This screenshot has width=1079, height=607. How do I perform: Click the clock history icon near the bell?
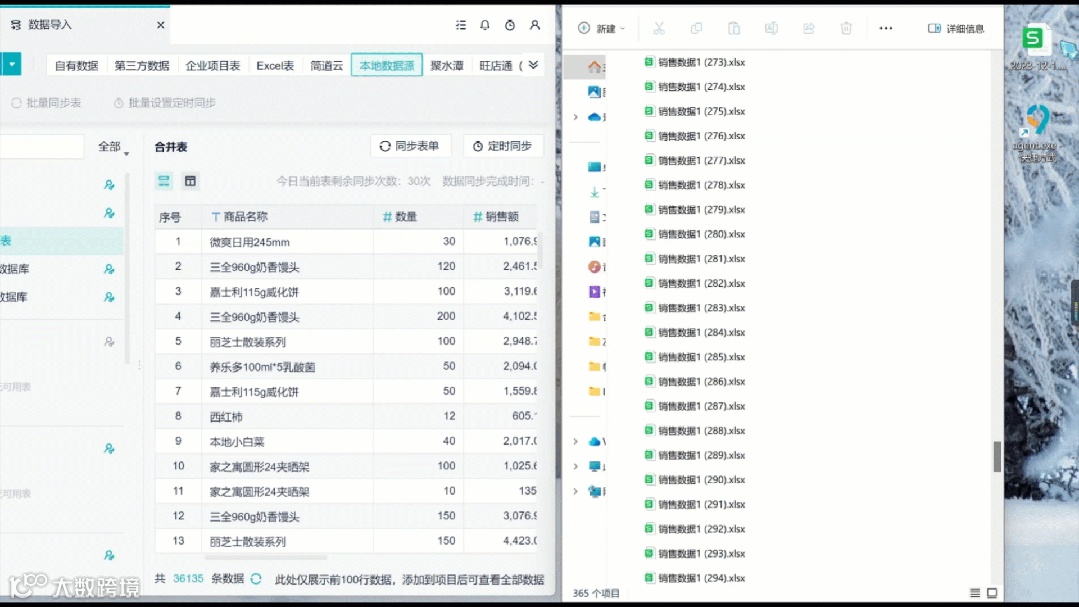tap(510, 25)
